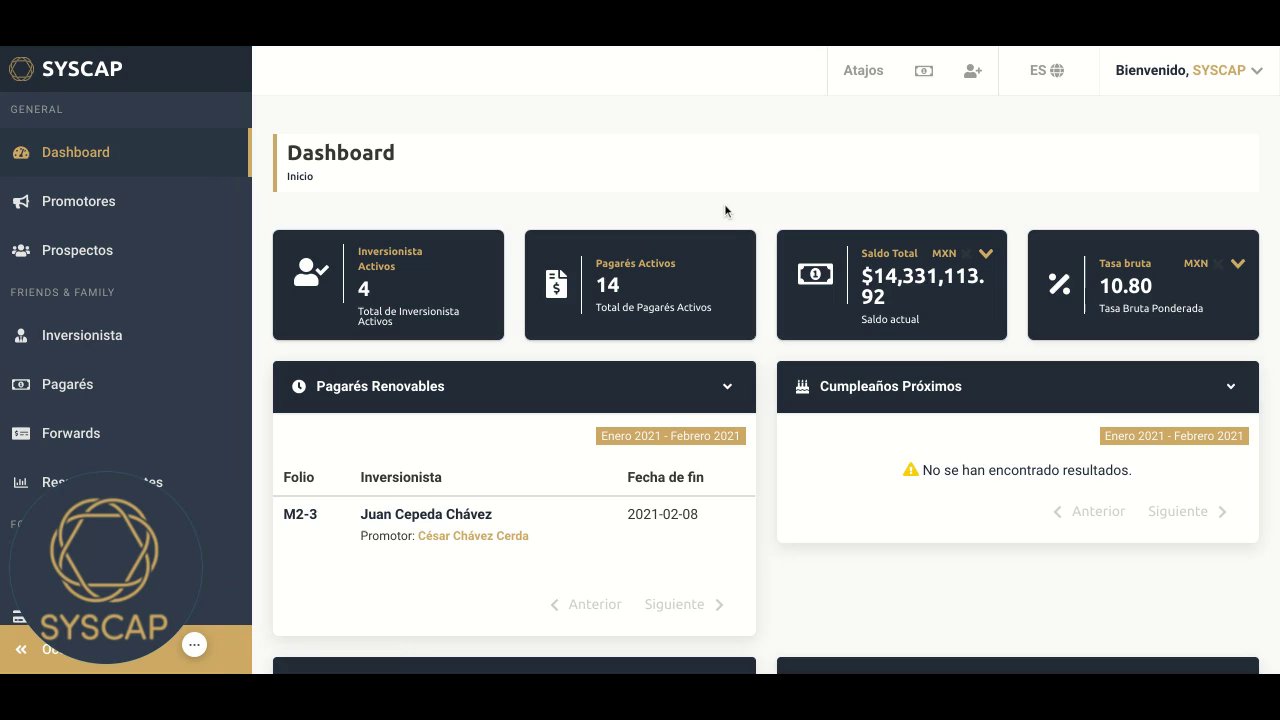1280x720 pixels.
Task: Click the $14,331,113.92 balance value
Action: 923,286
